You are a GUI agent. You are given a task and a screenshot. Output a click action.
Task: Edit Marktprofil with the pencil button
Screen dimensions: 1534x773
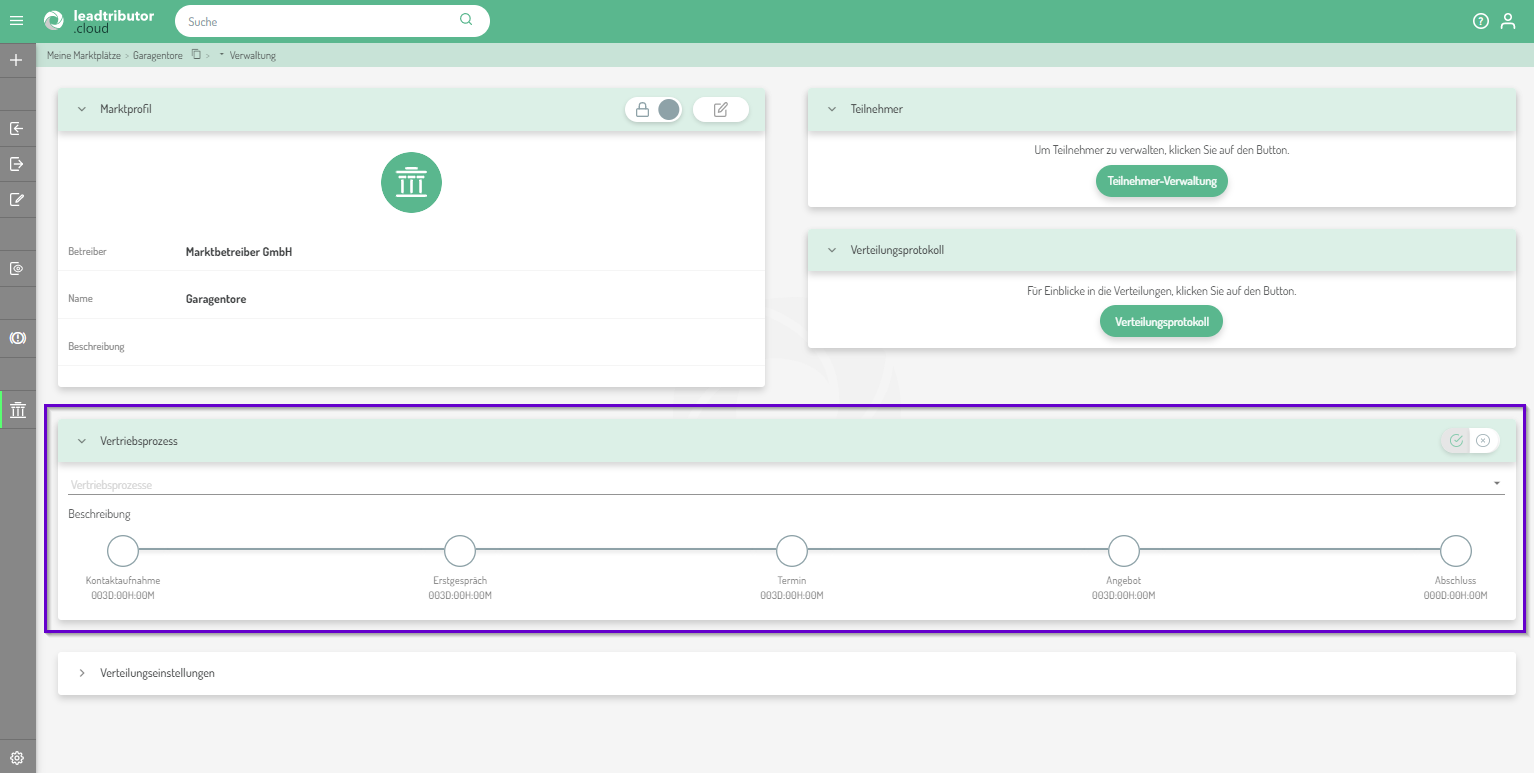coord(720,110)
